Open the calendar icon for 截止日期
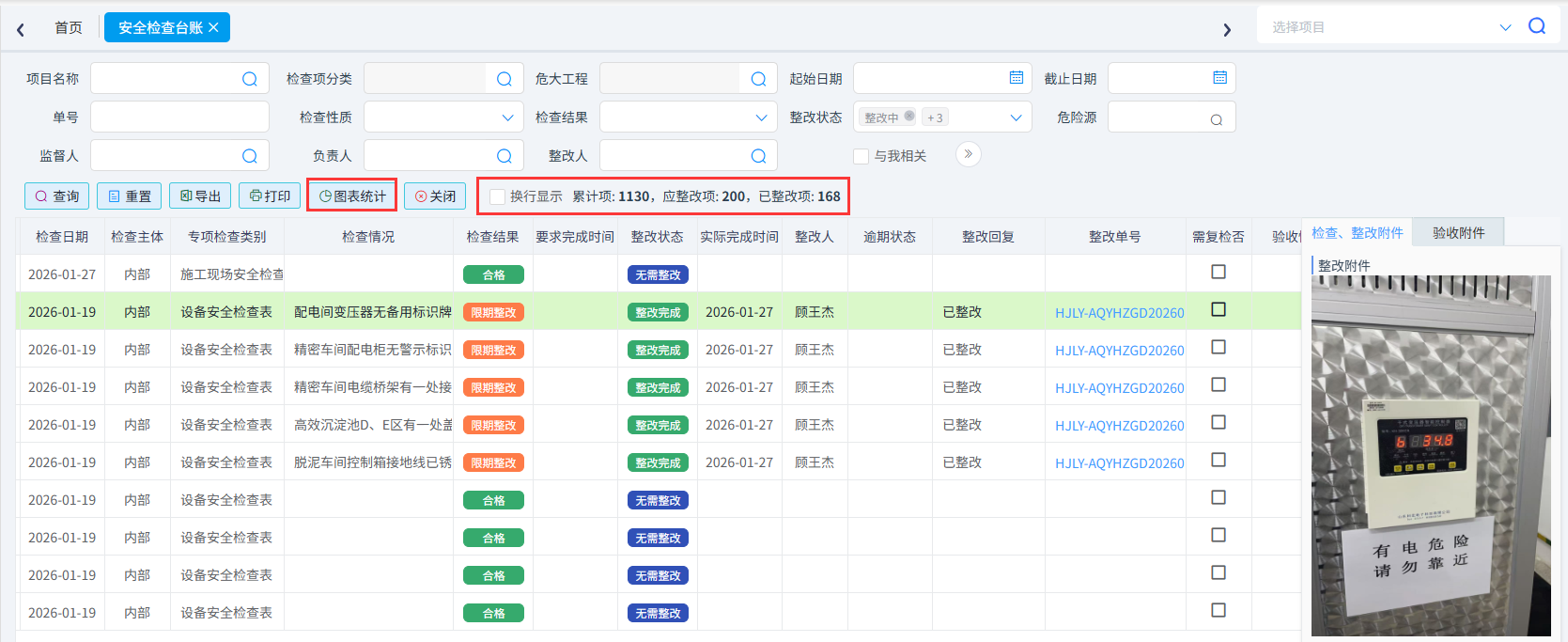The width and height of the screenshot is (1568, 642). pyautogui.click(x=1220, y=78)
